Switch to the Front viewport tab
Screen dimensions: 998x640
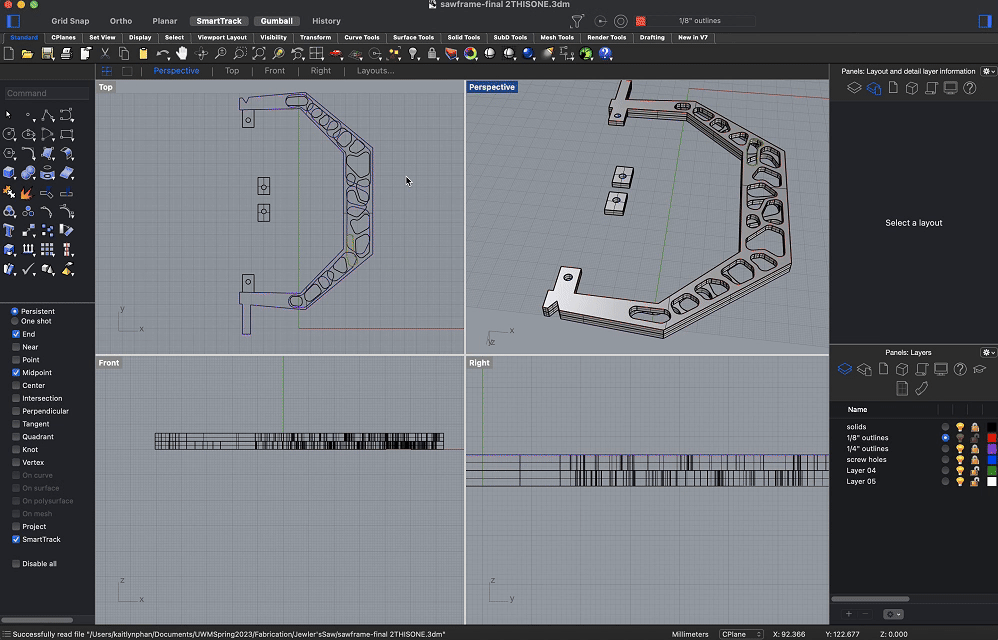[x=274, y=71]
